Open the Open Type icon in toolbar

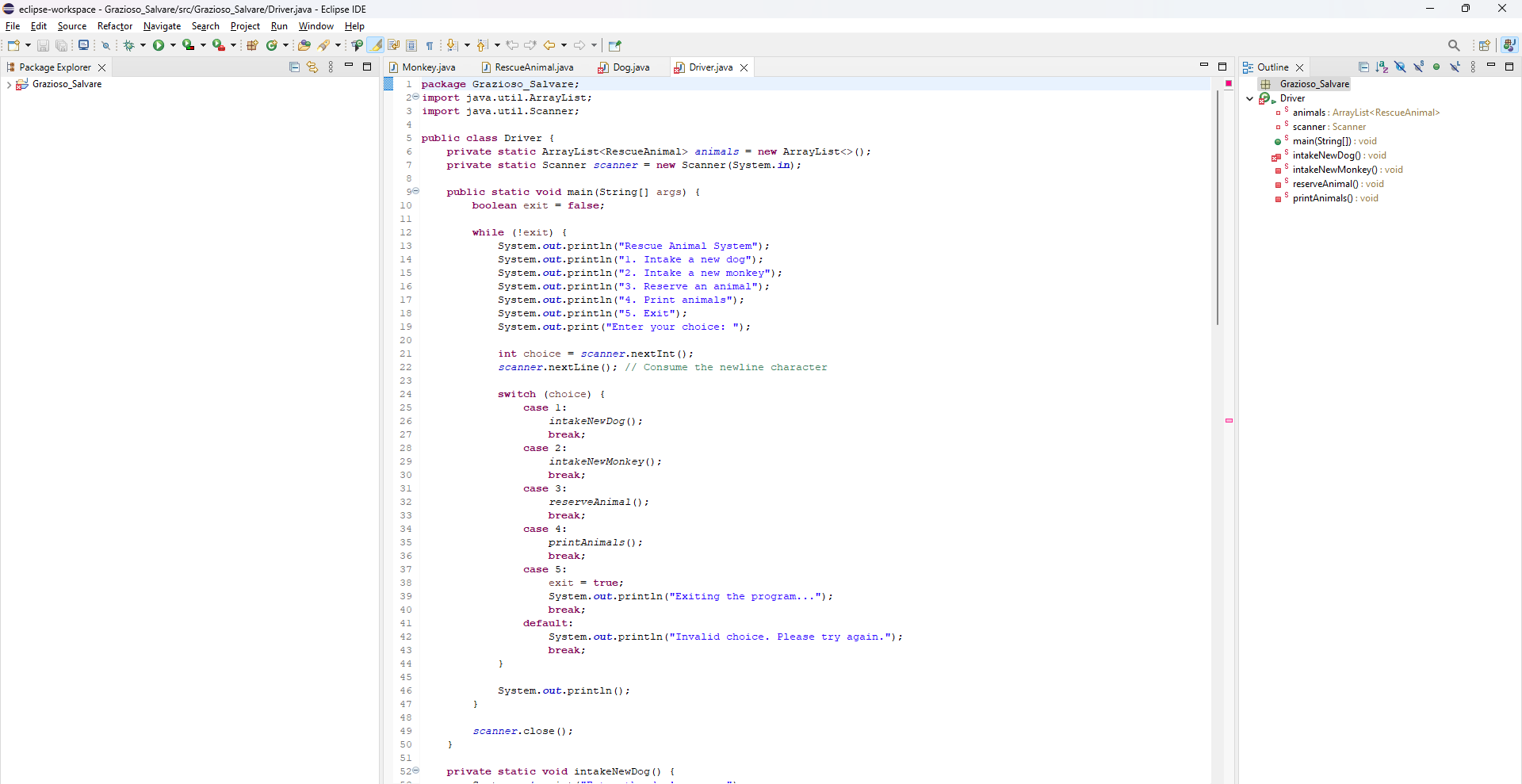[x=304, y=46]
